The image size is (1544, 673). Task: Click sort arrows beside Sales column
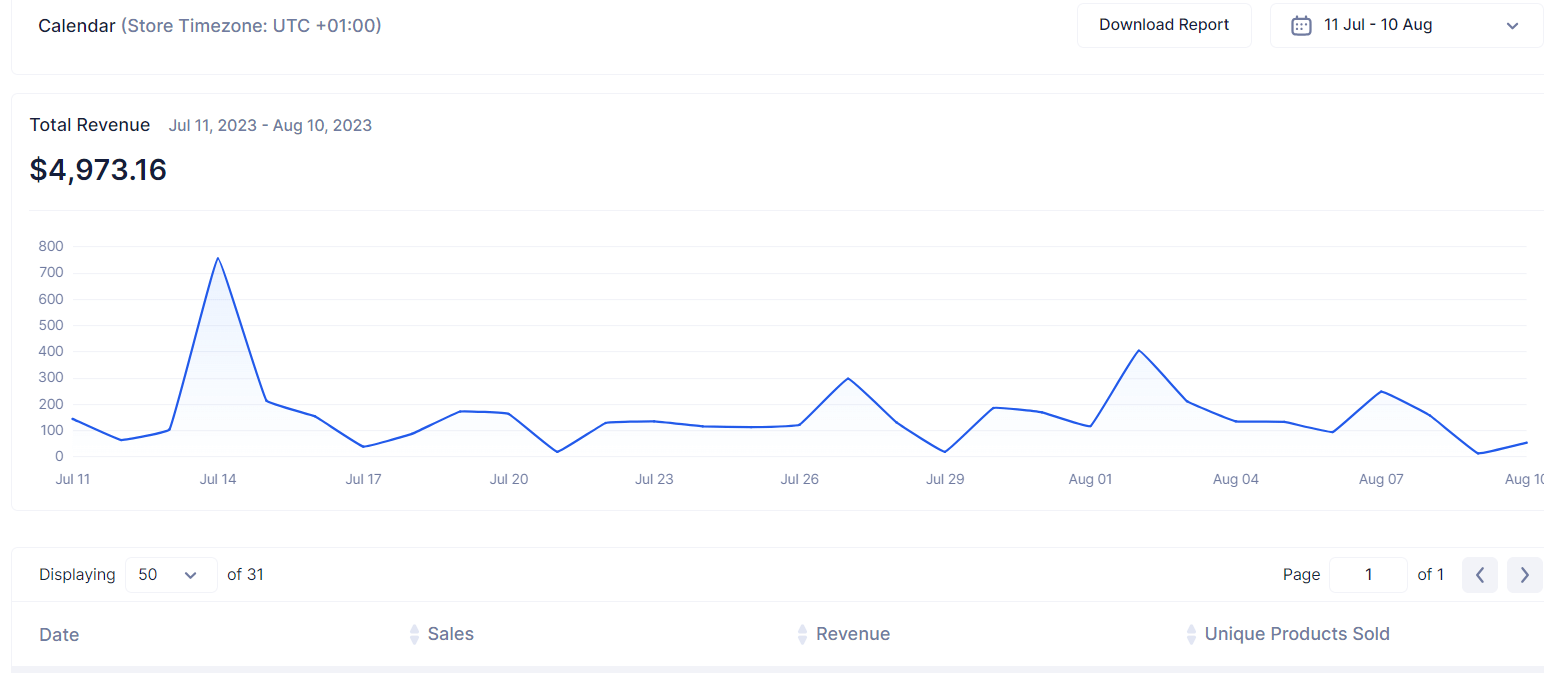tap(414, 634)
